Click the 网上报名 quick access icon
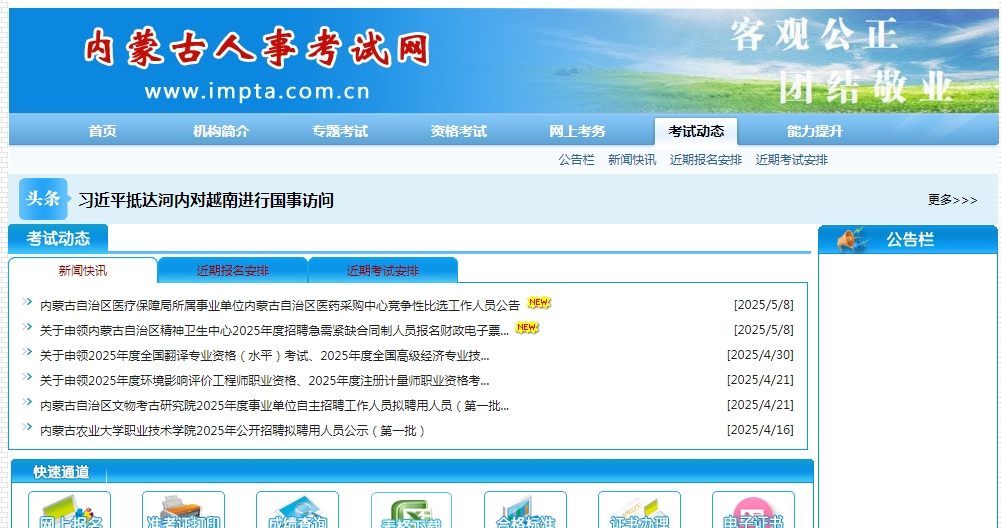The width and height of the screenshot is (1001, 528). (69, 510)
